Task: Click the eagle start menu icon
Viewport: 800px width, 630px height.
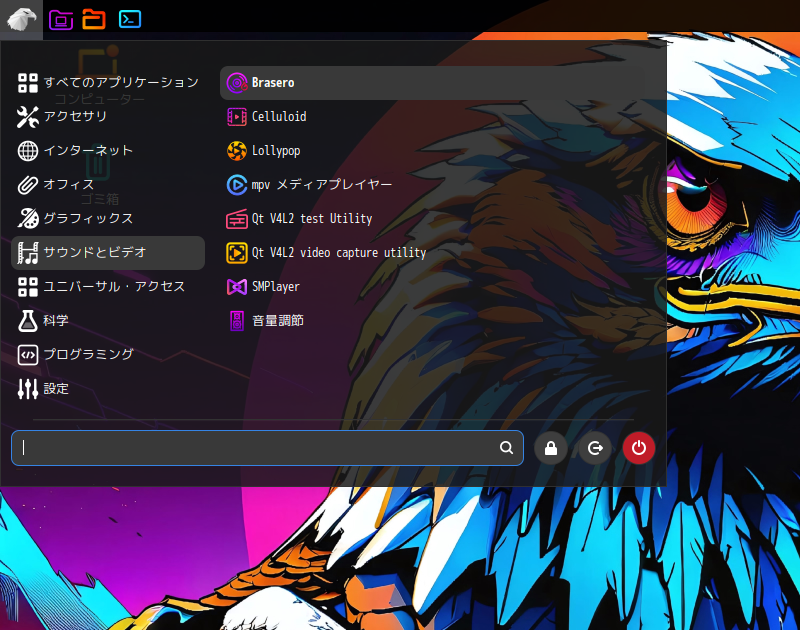Action: tap(21, 19)
